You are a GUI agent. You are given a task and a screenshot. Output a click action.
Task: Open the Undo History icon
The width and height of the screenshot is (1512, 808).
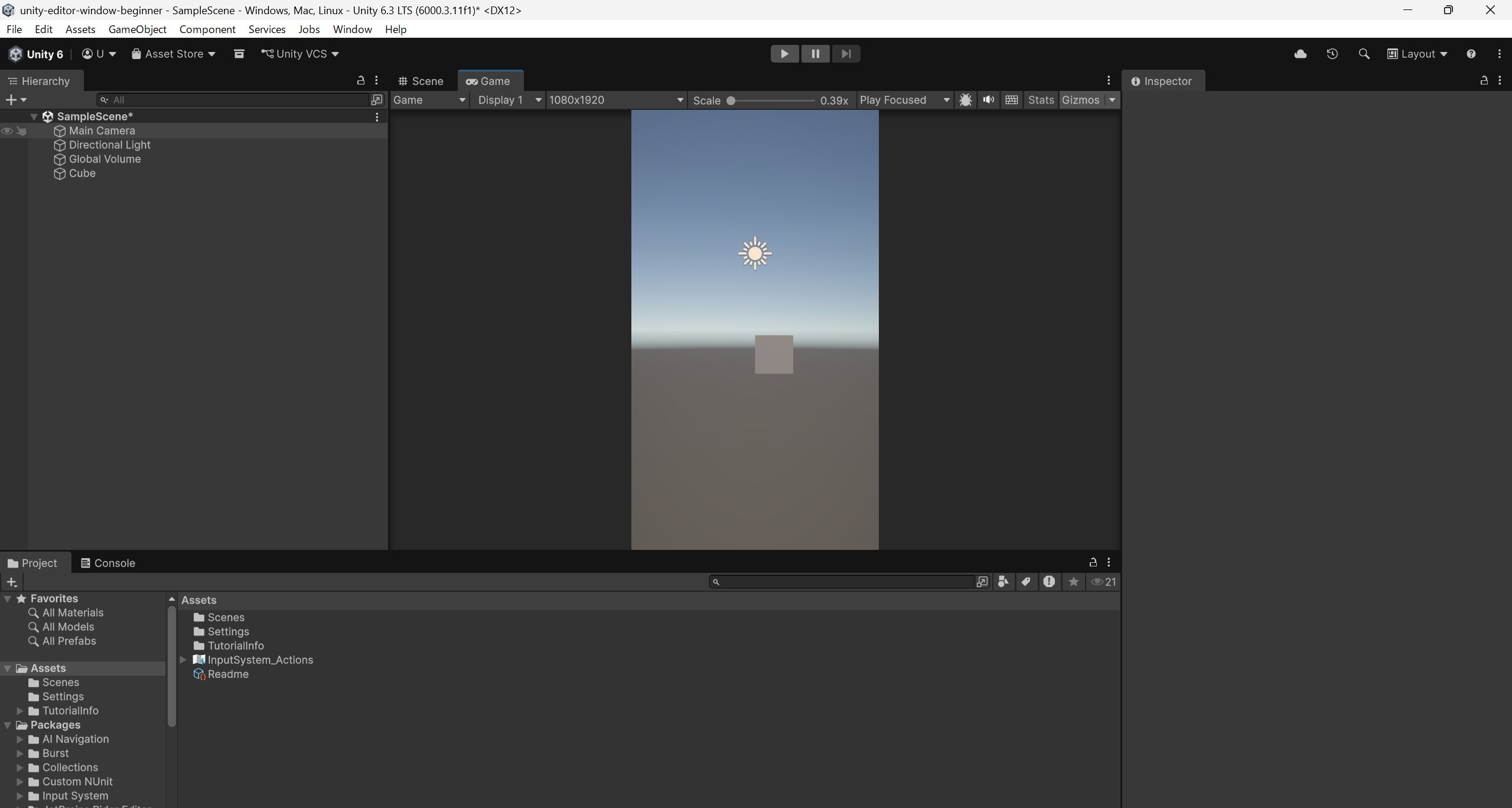1332,54
